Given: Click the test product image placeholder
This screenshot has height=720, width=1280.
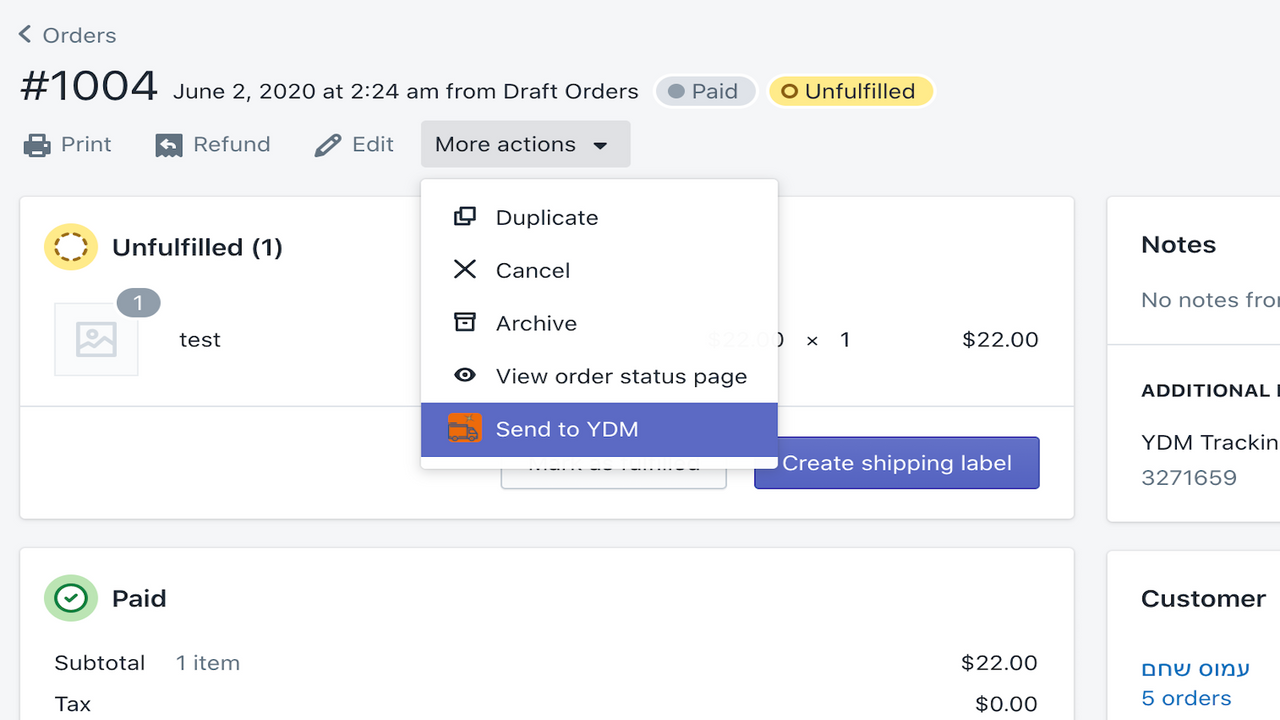Looking at the screenshot, I should pyautogui.click(x=96, y=339).
